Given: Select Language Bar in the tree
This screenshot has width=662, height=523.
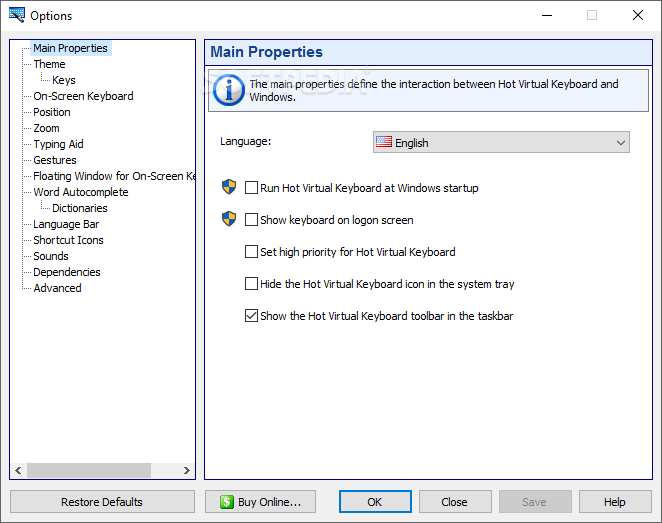Looking at the screenshot, I should [66, 224].
